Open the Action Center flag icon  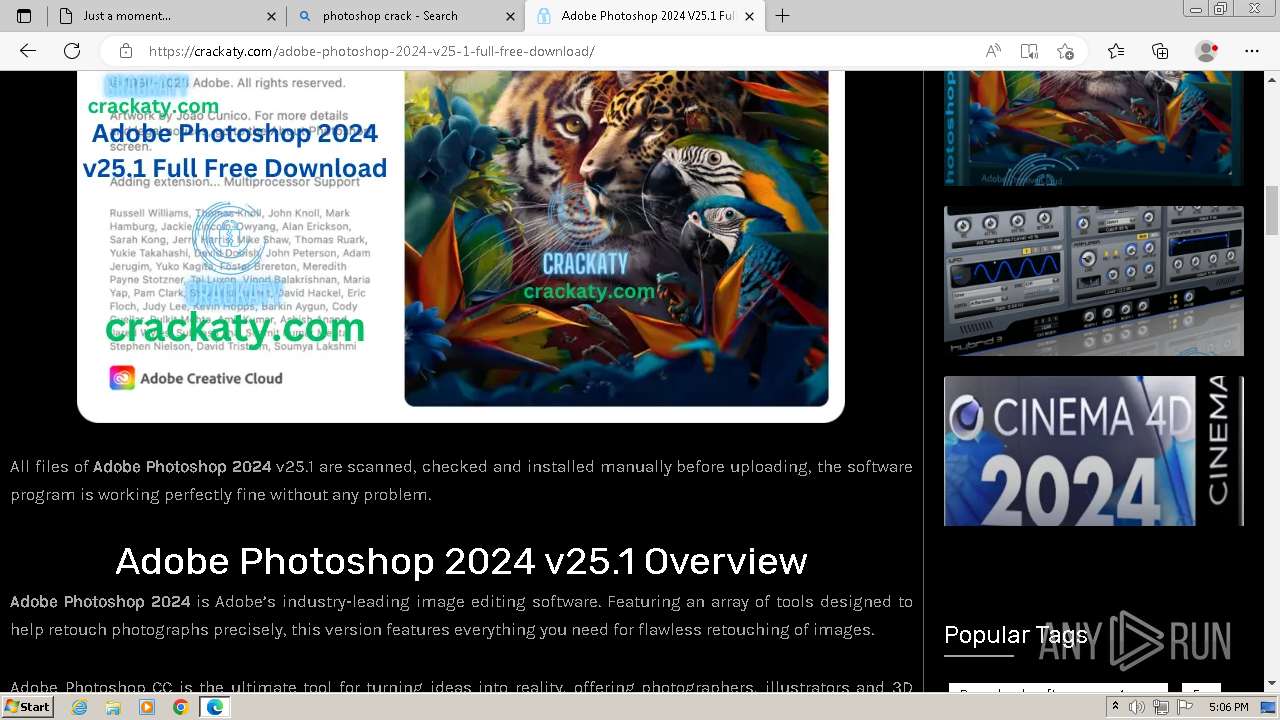tap(1184, 707)
